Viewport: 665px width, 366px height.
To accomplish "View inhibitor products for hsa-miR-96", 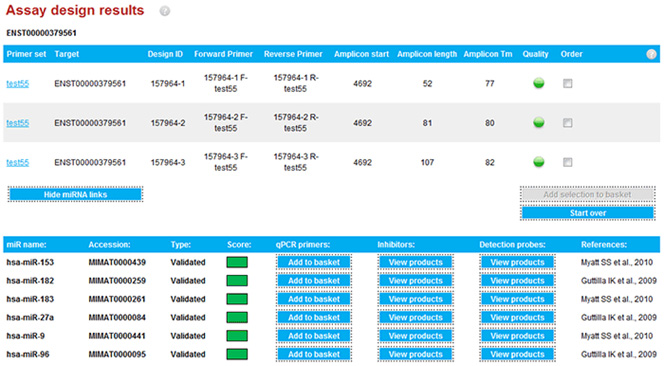I will [416, 354].
